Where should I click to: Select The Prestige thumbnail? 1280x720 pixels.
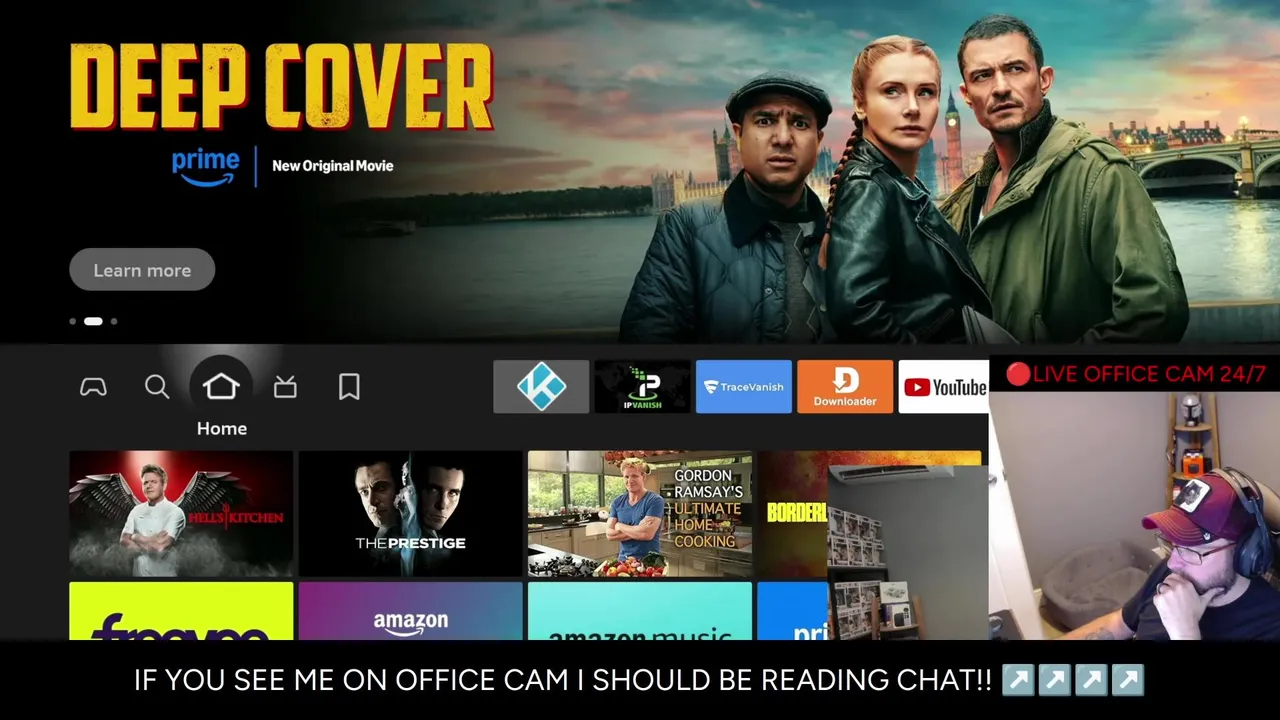(410, 513)
